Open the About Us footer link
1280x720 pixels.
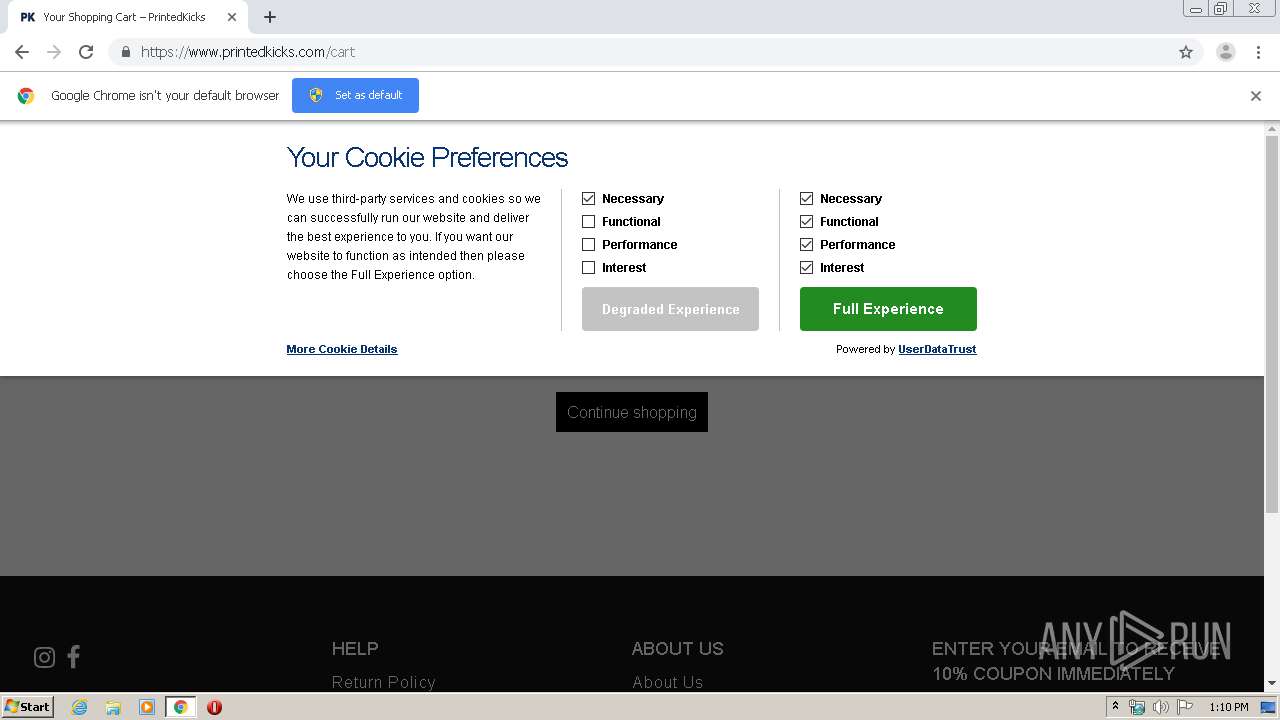coord(667,682)
